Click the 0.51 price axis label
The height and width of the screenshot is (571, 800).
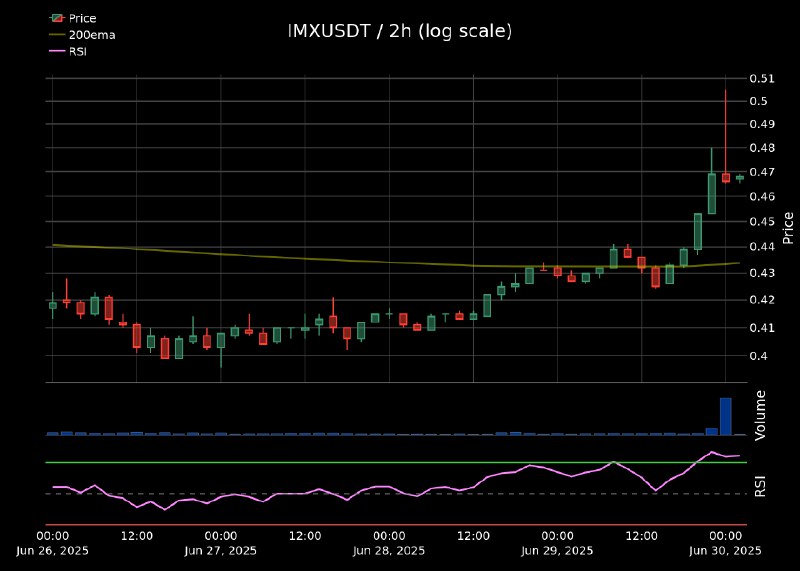pos(761,79)
